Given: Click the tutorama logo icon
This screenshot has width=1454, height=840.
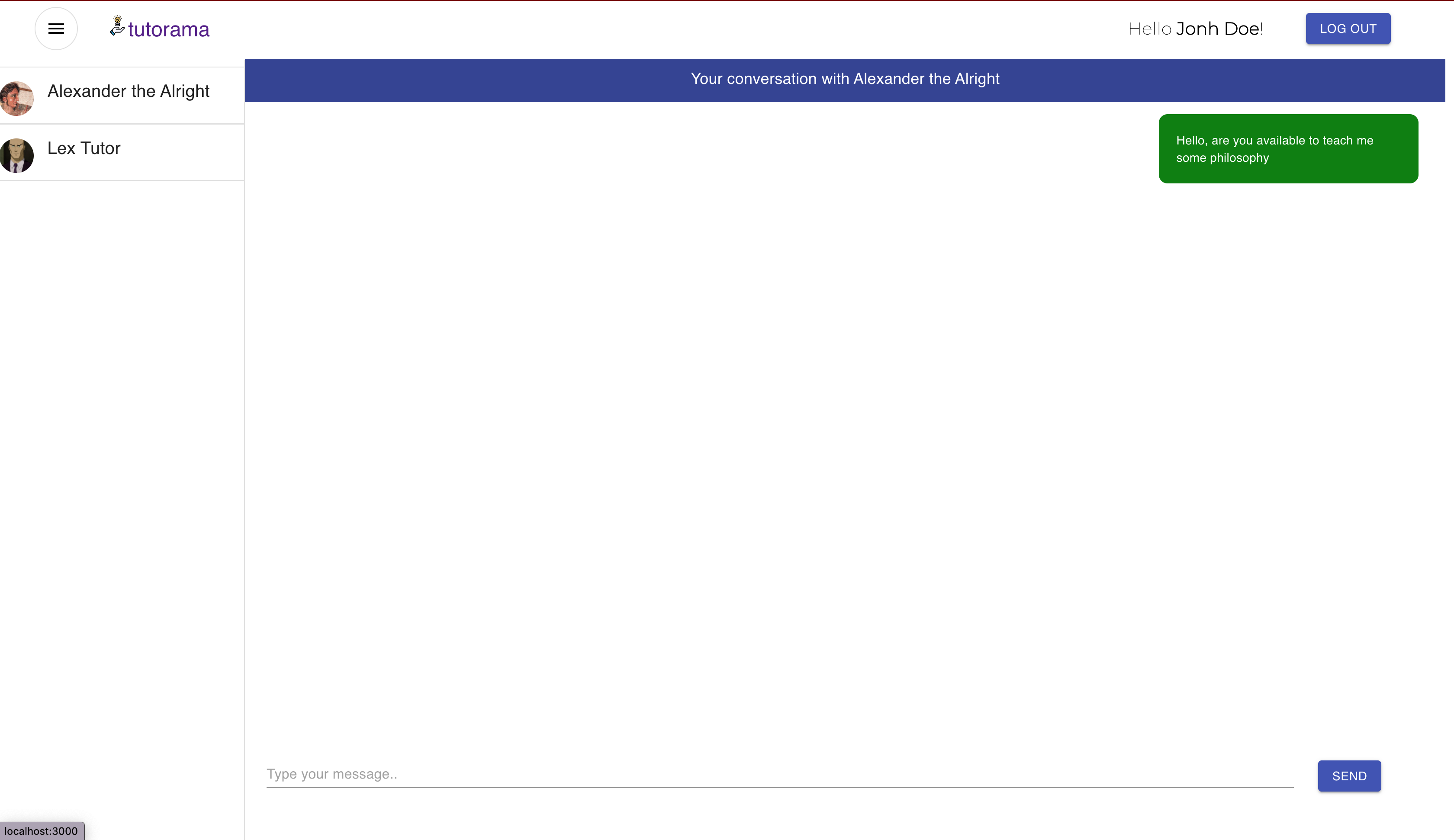Looking at the screenshot, I should 117,26.
